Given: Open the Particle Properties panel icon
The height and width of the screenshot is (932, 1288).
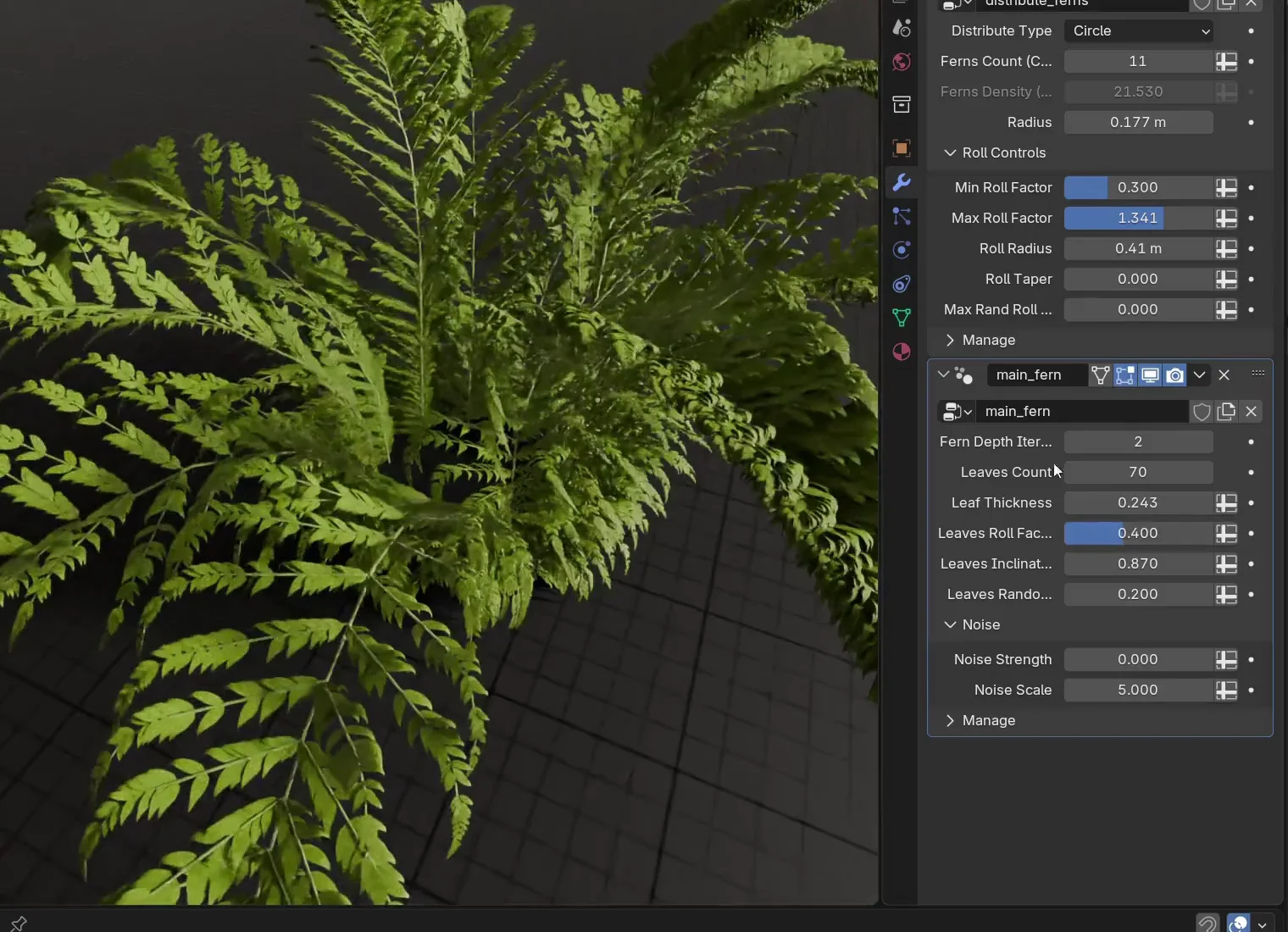Looking at the screenshot, I should 902,217.
